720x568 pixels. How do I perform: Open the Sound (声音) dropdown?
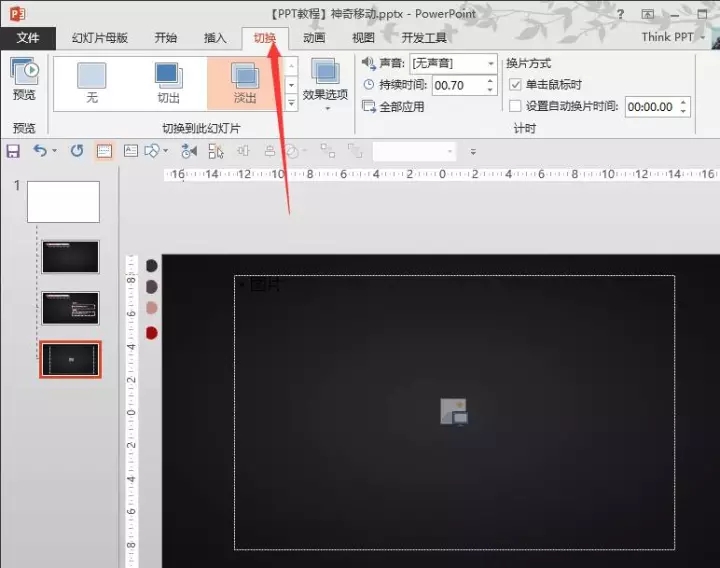(453, 64)
